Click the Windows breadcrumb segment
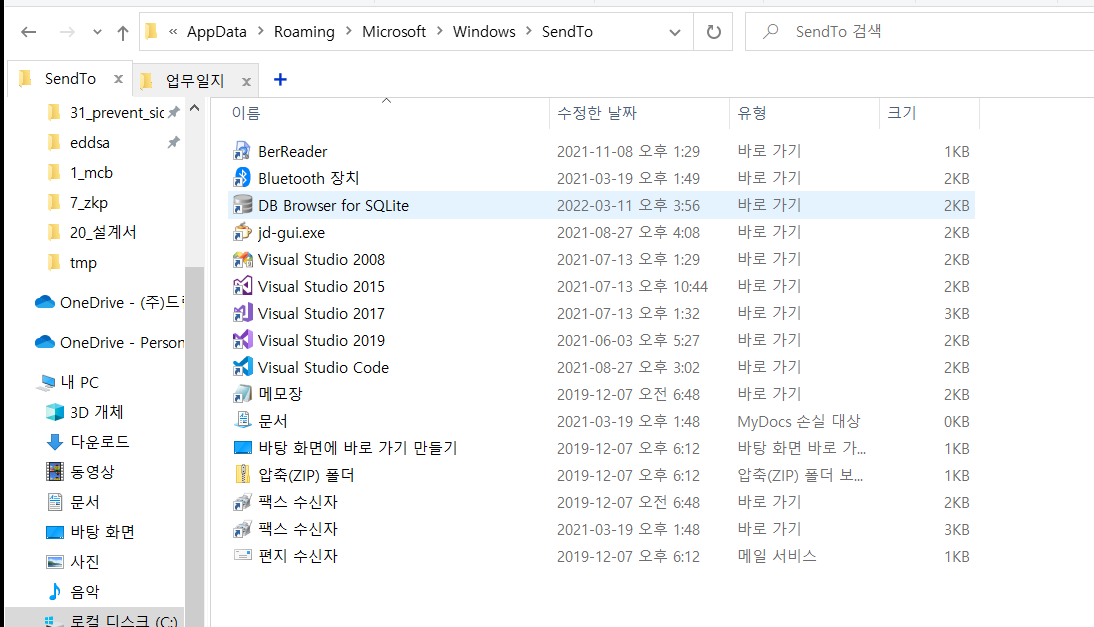This screenshot has height=627, width=1094. coord(484,32)
